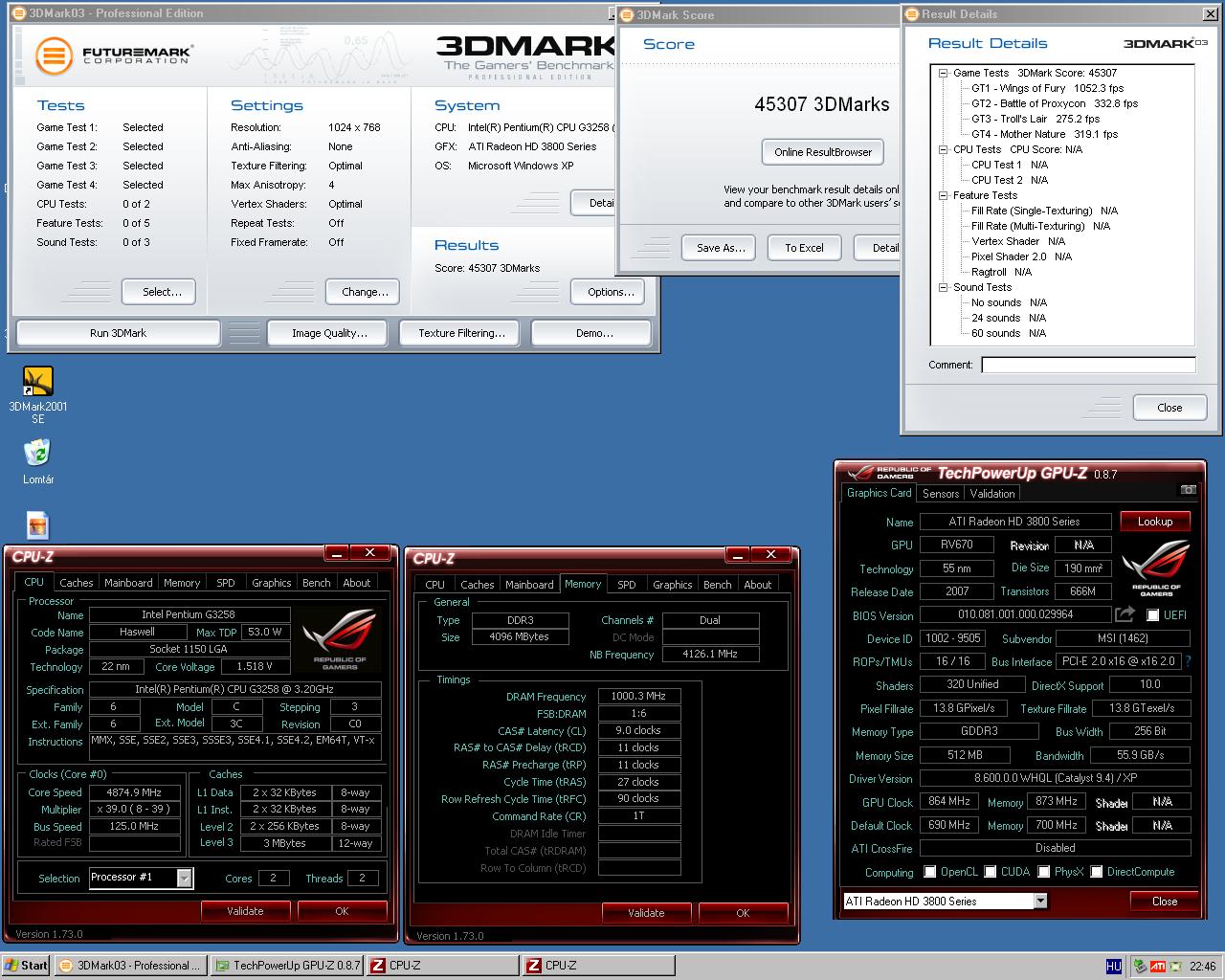Open the Lomtár recycle bin icon
The image size is (1225, 980).
pyautogui.click(x=37, y=461)
